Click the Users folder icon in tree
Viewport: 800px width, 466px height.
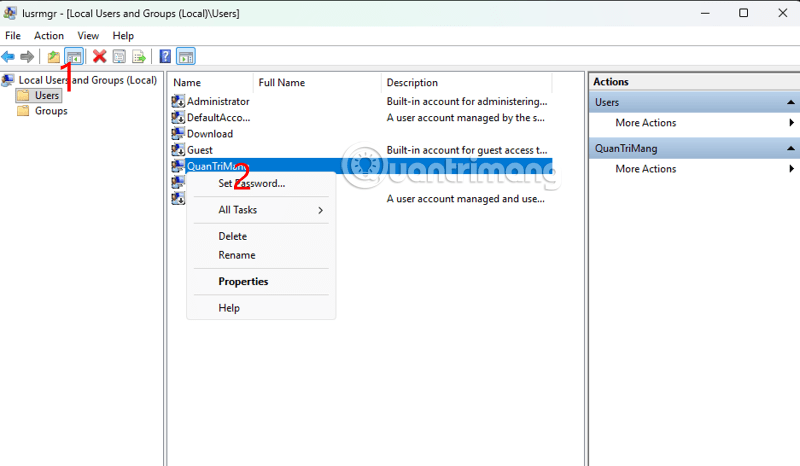pyautogui.click(x=23, y=95)
